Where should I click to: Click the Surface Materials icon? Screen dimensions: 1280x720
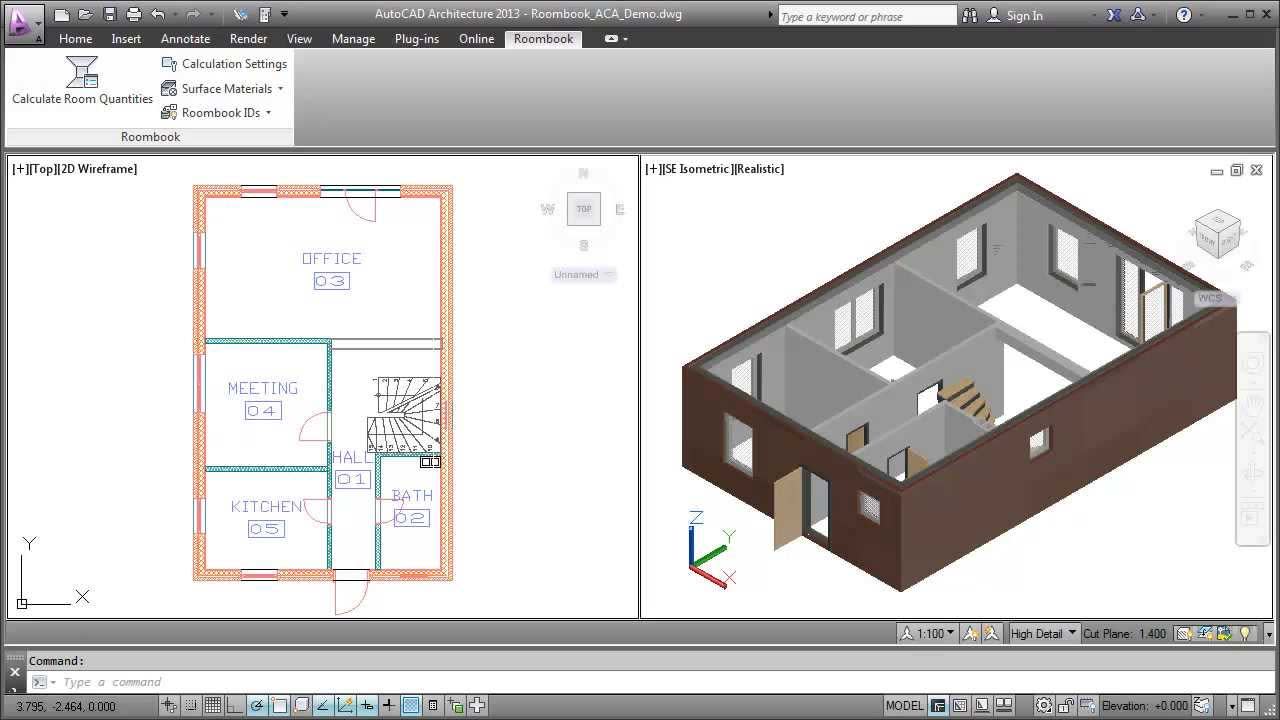168,88
